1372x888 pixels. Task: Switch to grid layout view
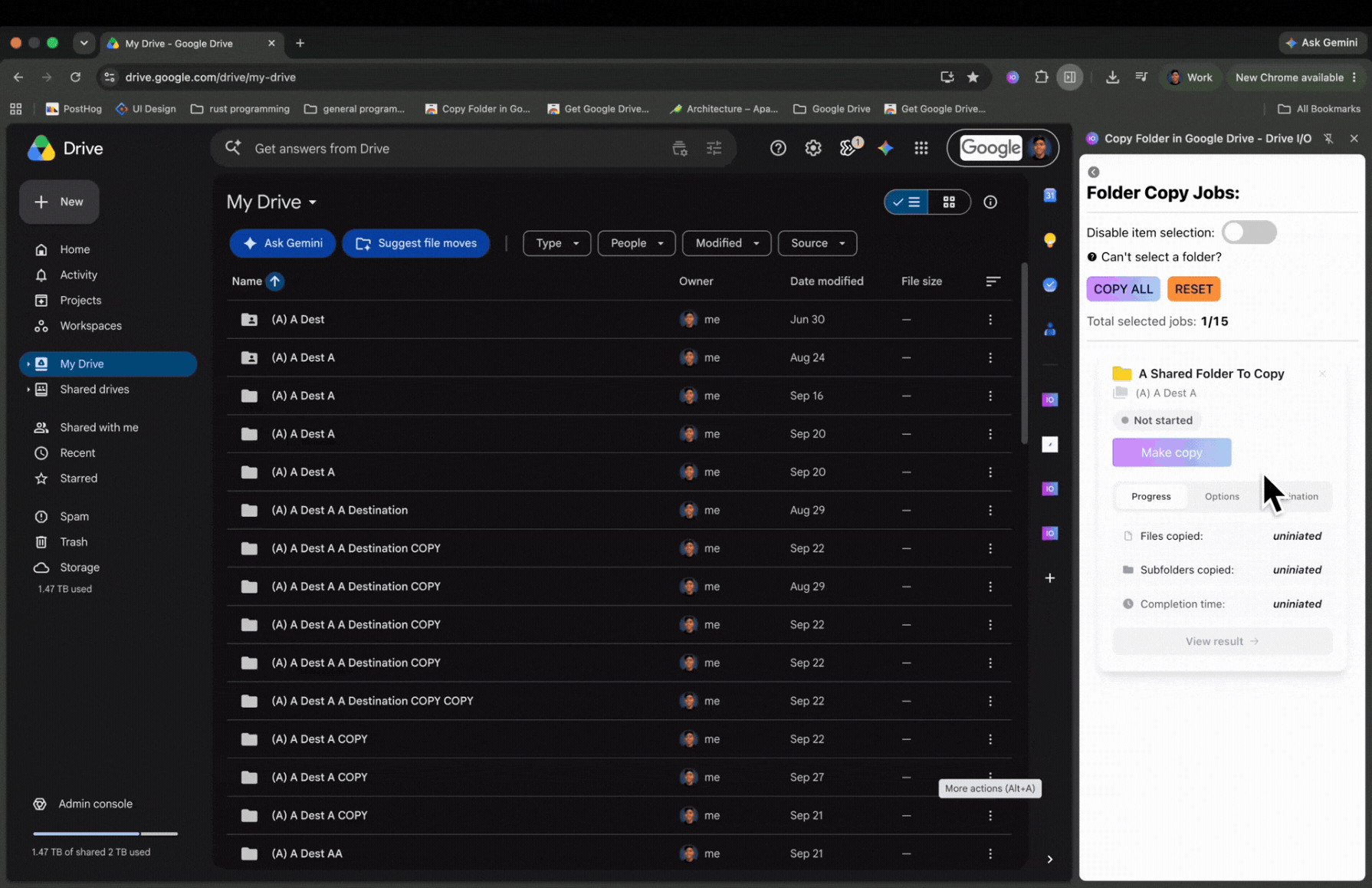click(949, 202)
